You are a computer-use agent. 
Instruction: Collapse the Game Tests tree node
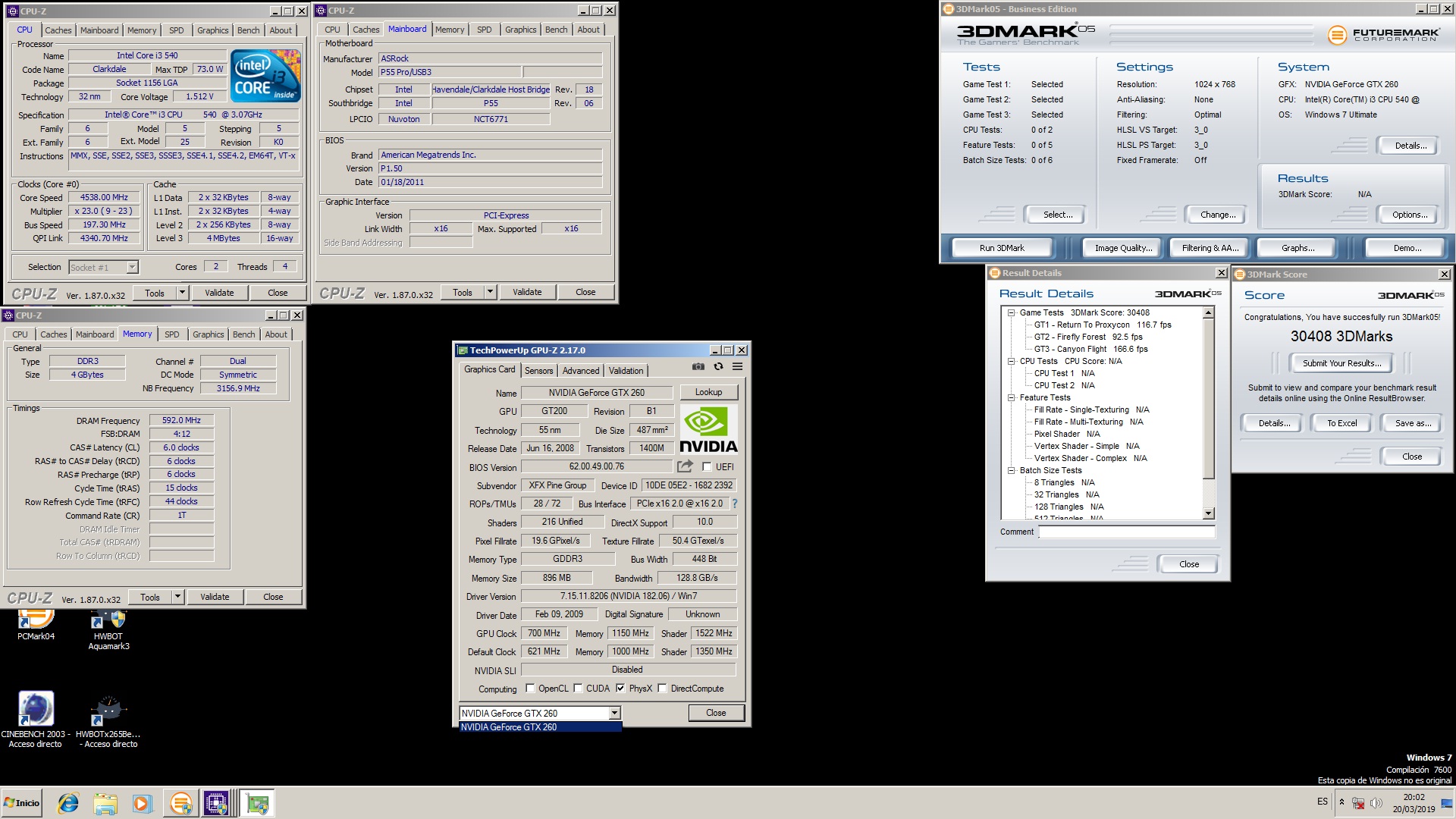1011,312
